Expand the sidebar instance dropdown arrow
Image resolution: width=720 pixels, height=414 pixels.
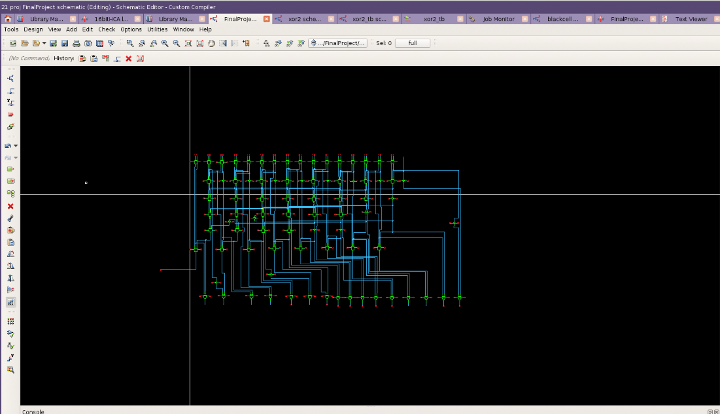(x=16, y=146)
